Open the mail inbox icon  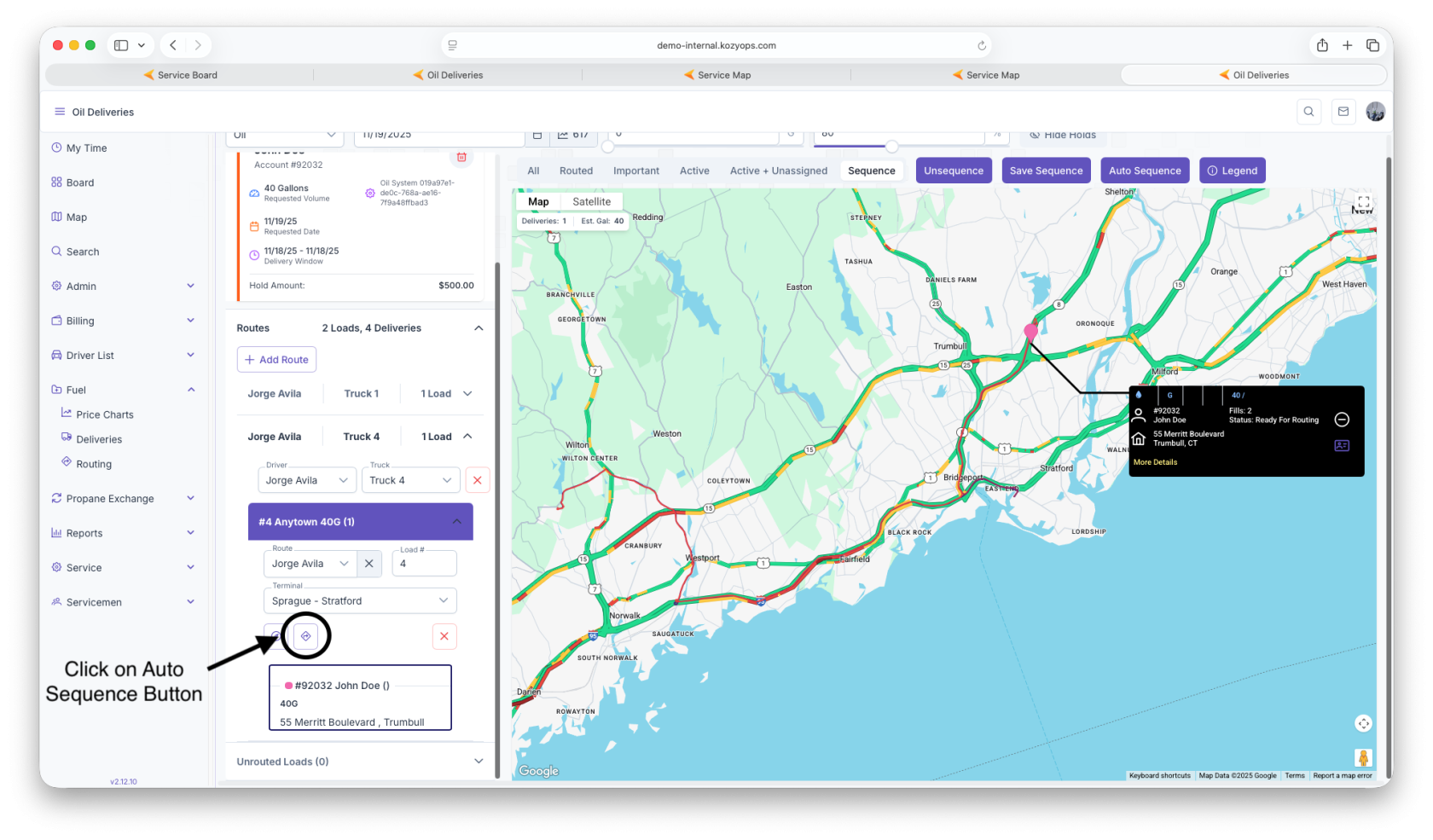(1343, 112)
